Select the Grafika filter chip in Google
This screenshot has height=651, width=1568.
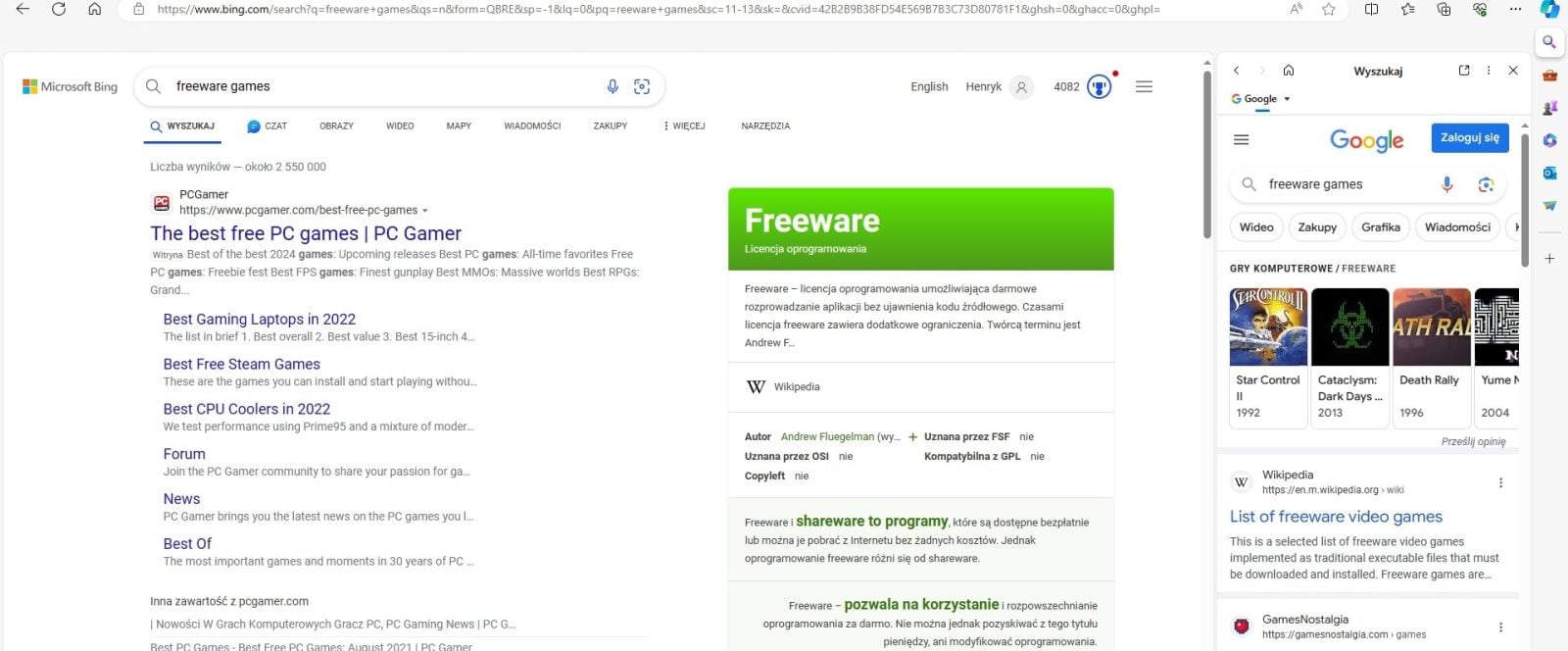pyautogui.click(x=1380, y=227)
